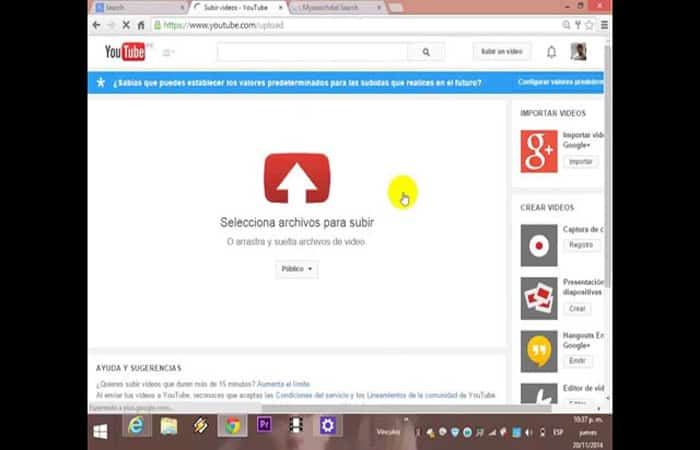Image resolution: width=700 pixels, height=450 pixels.
Task: Open File Explorer from the taskbar
Action: pyautogui.click(x=169, y=425)
